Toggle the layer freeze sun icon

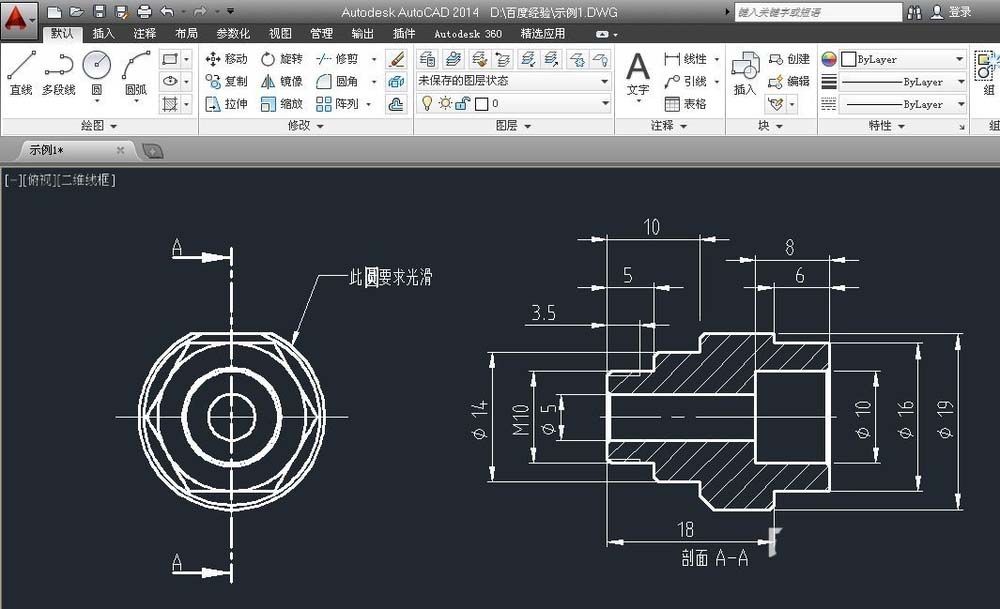pyautogui.click(x=445, y=103)
